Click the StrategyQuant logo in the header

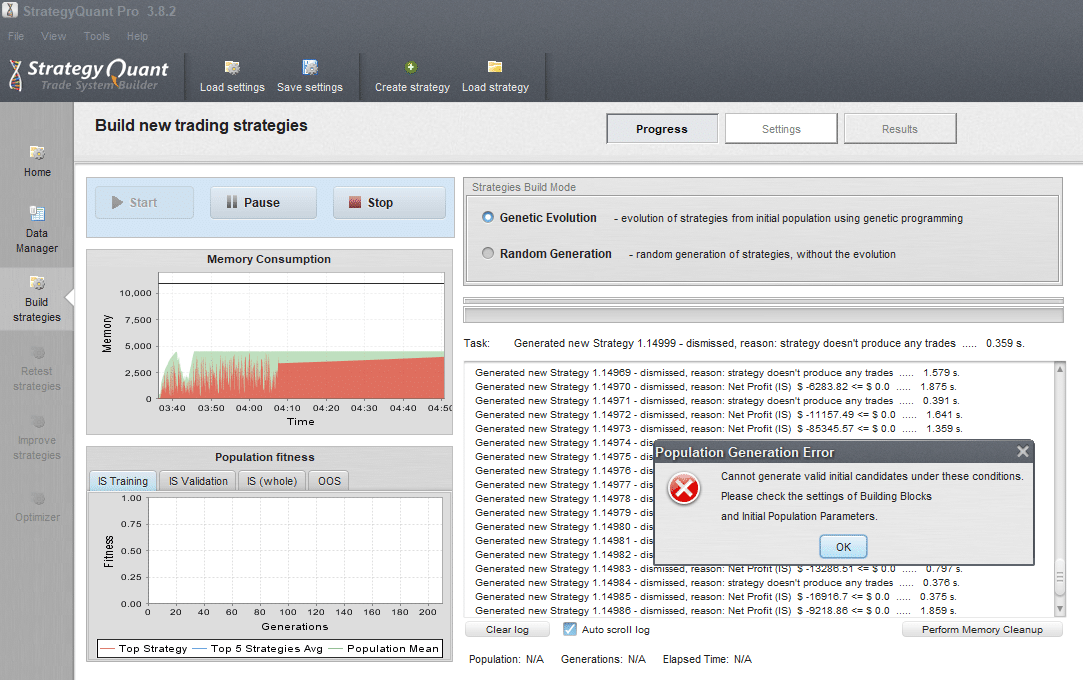pyautogui.click(x=88, y=75)
